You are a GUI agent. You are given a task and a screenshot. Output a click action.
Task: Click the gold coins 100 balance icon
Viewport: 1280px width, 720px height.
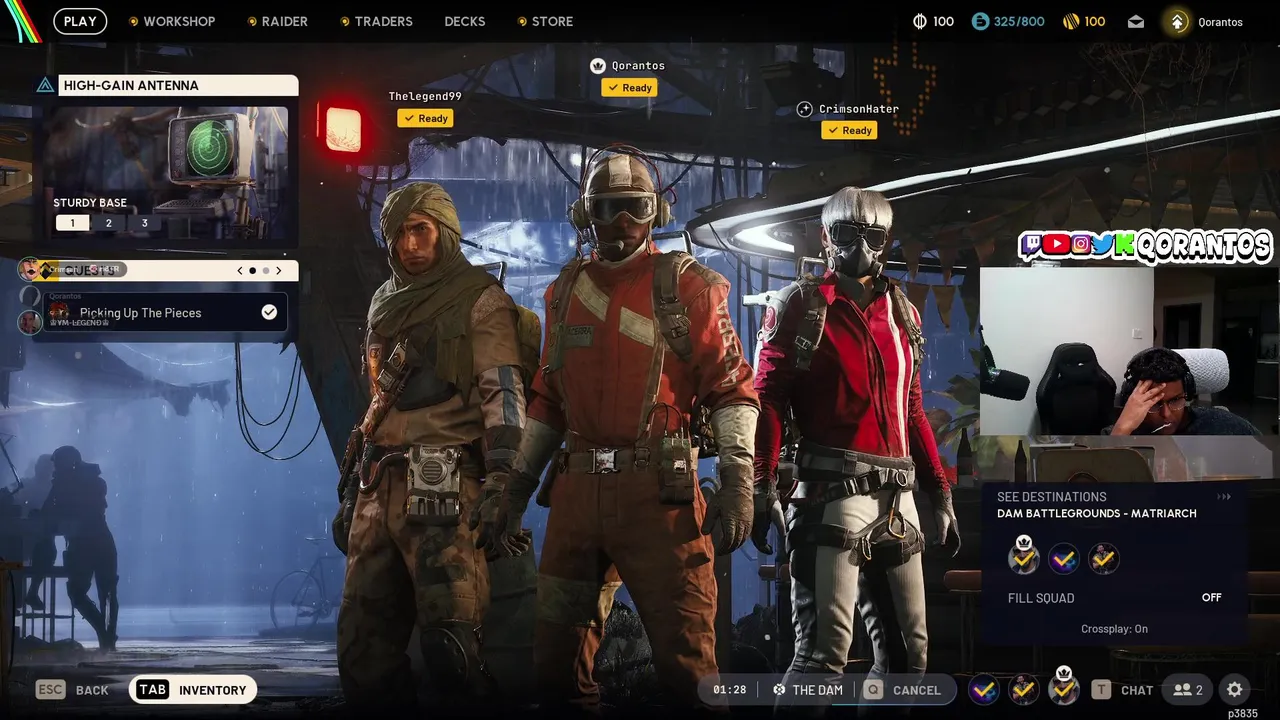pyautogui.click(x=1071, y=21)
